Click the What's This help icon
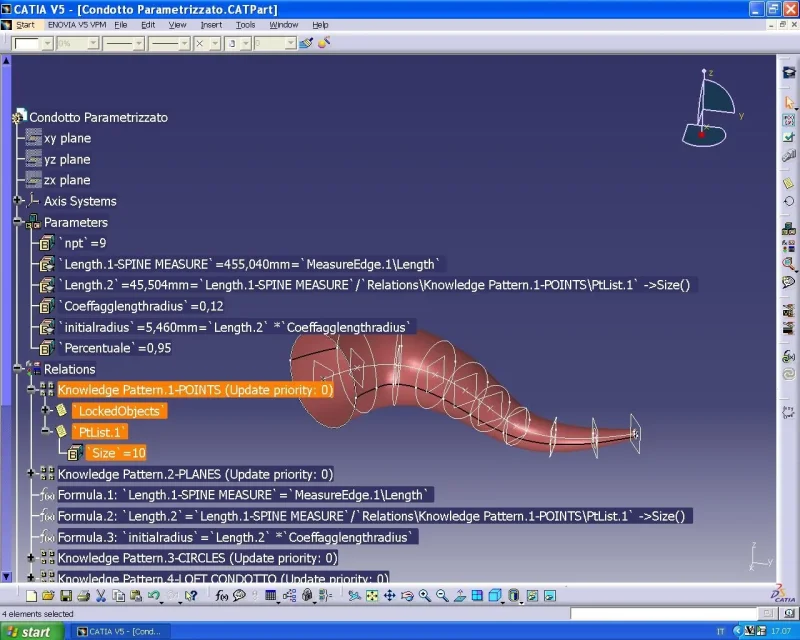Image resolution: width=800 pixels, height=640 pixels. tap(191, 596)
